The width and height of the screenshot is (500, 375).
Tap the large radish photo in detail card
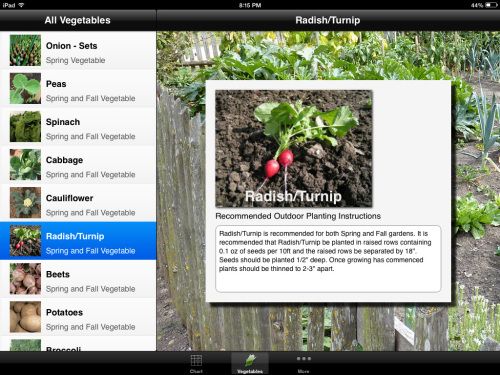[294, 149]
